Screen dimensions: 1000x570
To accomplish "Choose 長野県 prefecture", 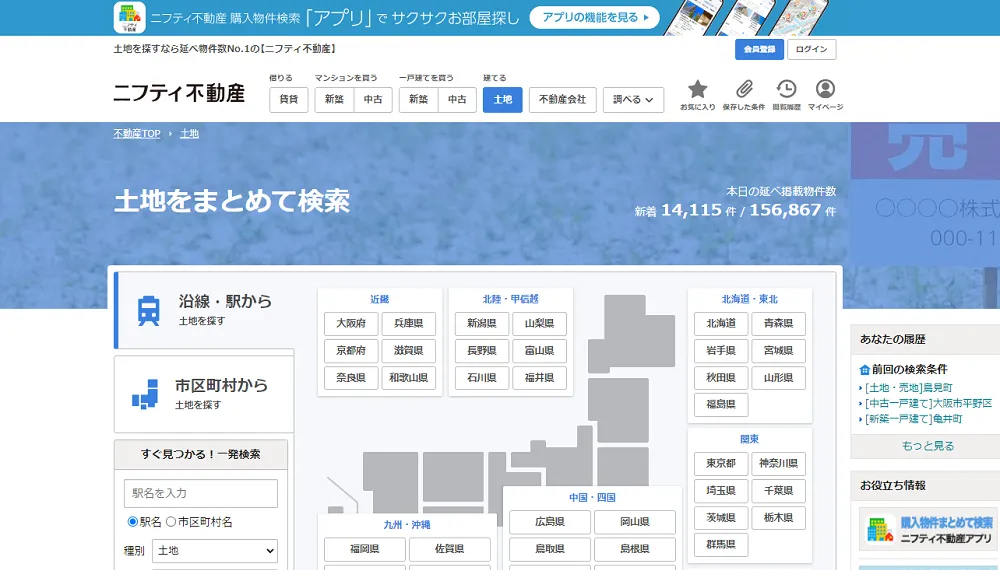I will 482,351.
